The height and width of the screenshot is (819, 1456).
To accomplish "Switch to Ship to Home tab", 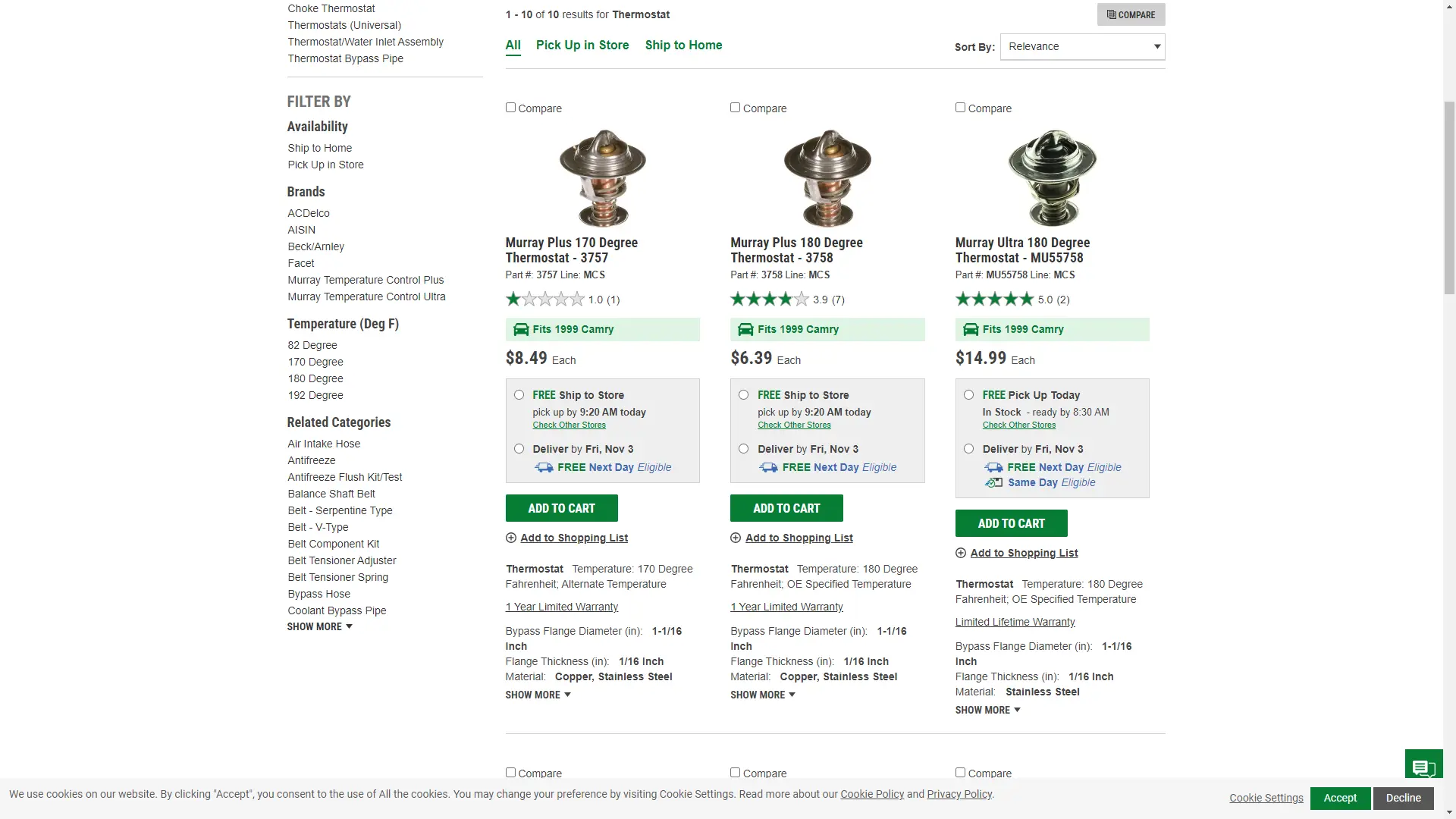I will coord(683,45).
